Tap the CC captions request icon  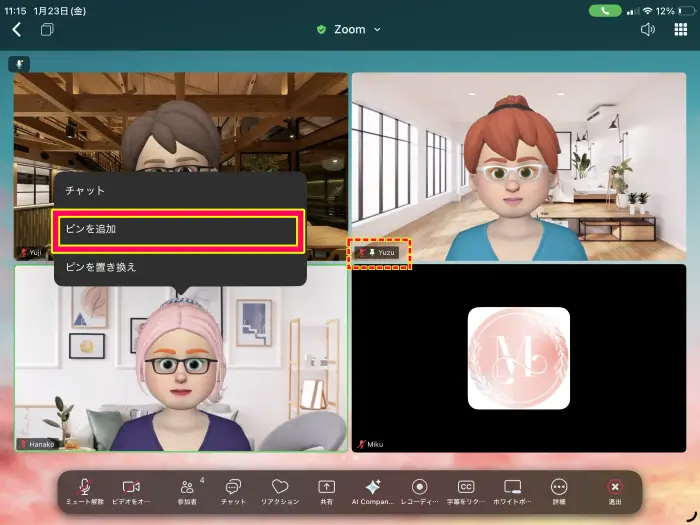click(466, 492)
